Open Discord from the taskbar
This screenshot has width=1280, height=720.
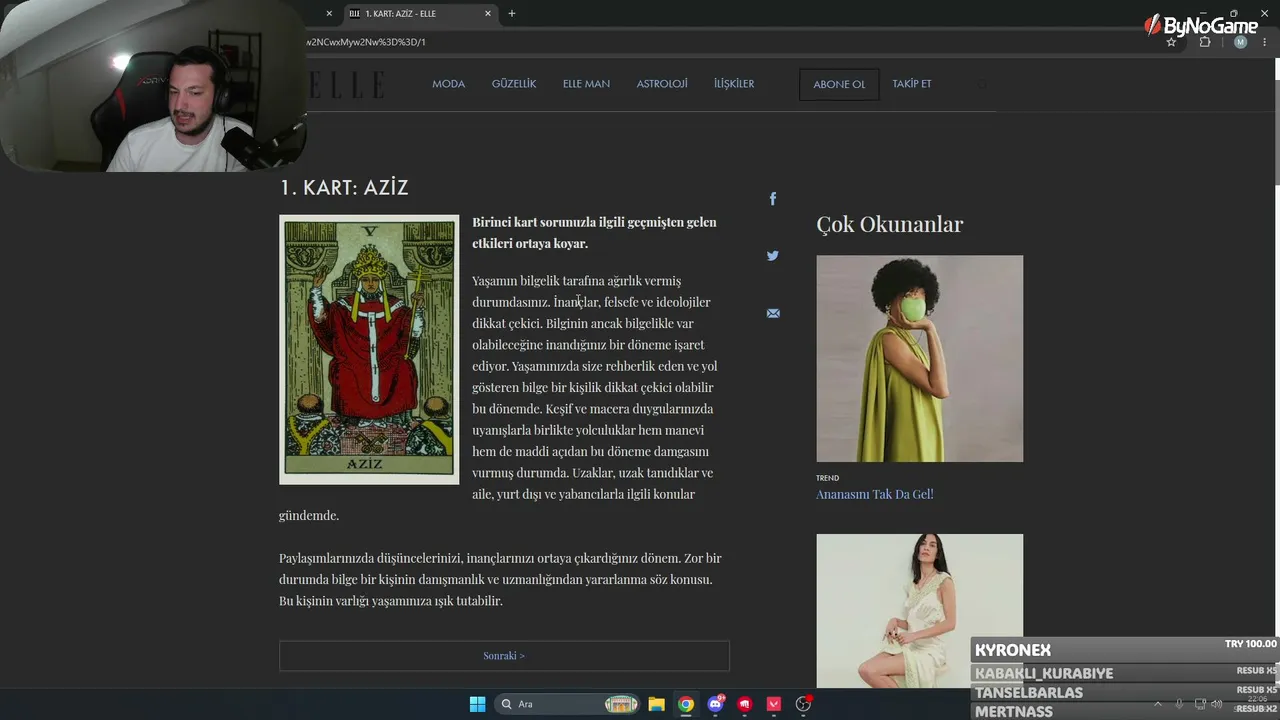(716, 704)
